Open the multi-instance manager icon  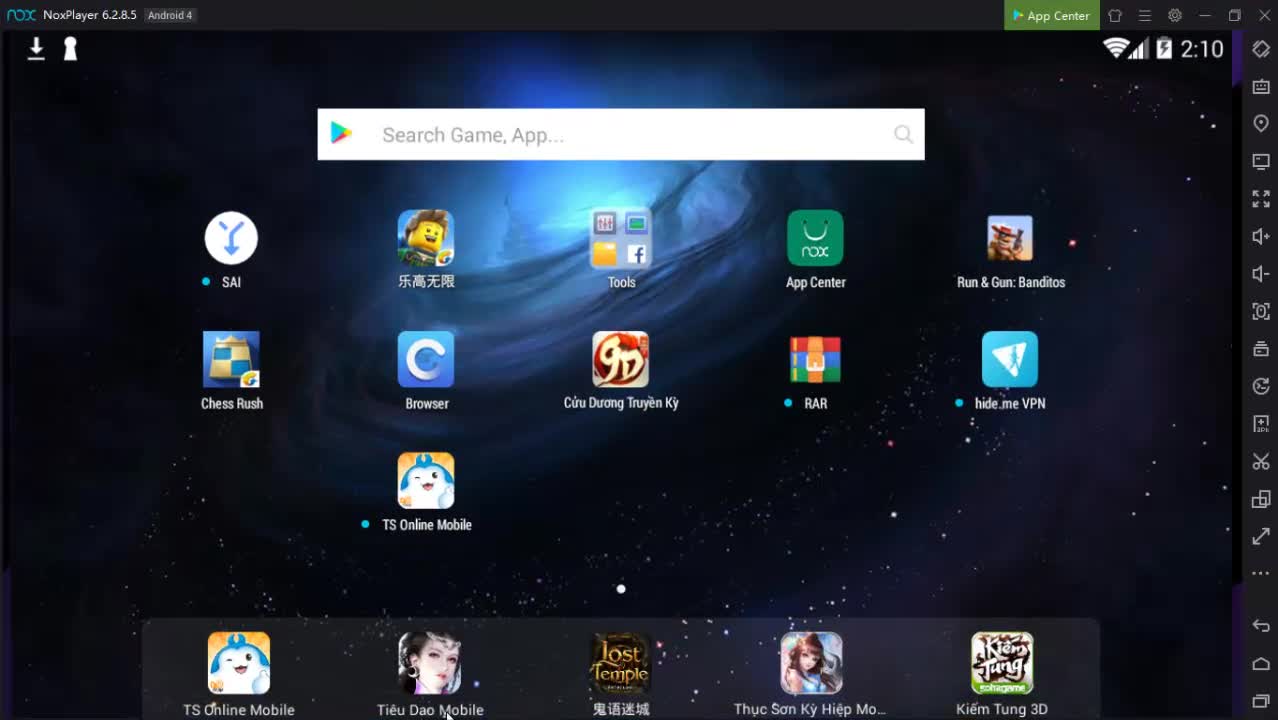click(x=1261, y=499)
